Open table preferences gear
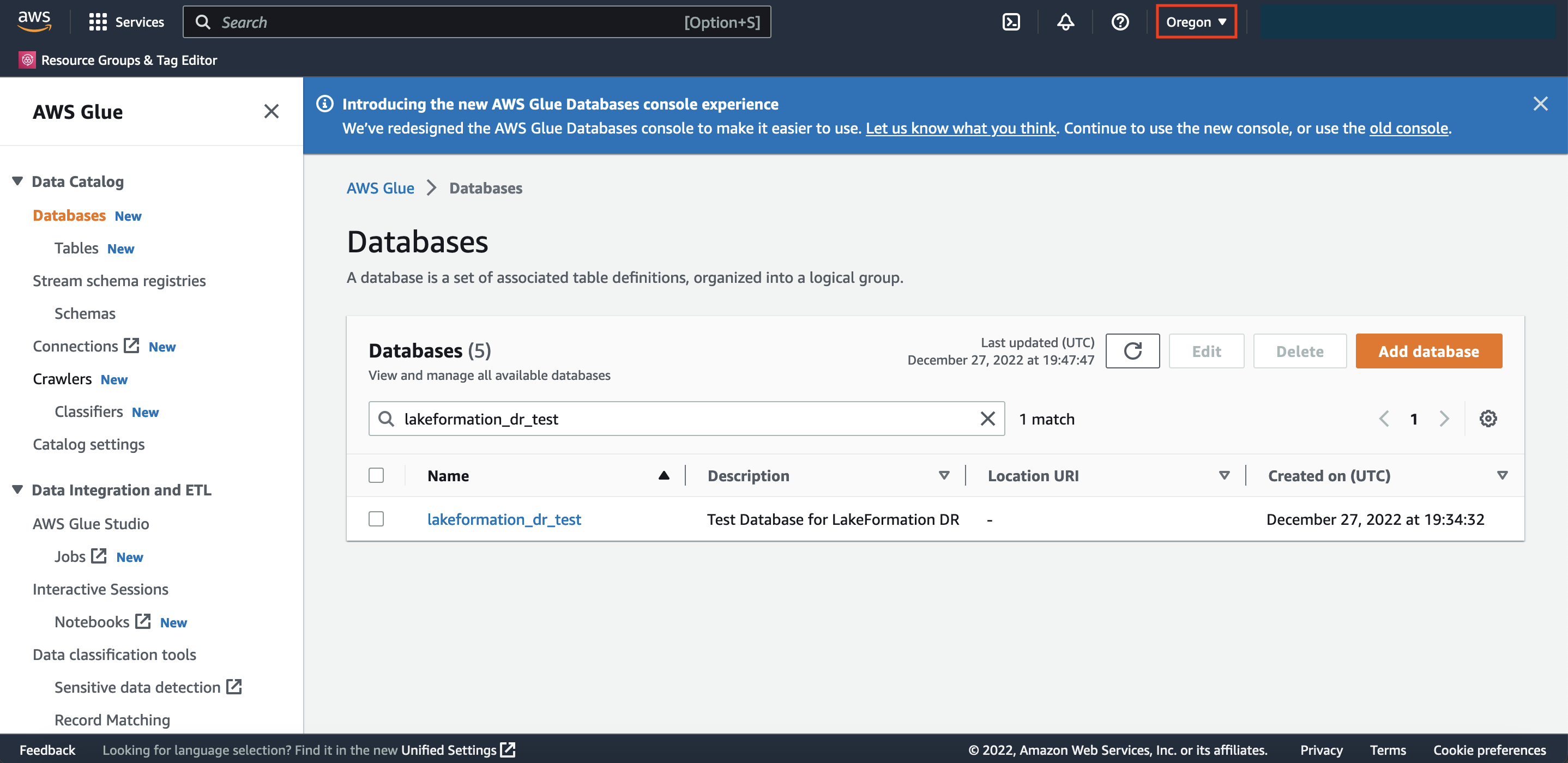The width and height of the screenshot is (1568, 763). pyautogui.click(x=1488, y=418)
